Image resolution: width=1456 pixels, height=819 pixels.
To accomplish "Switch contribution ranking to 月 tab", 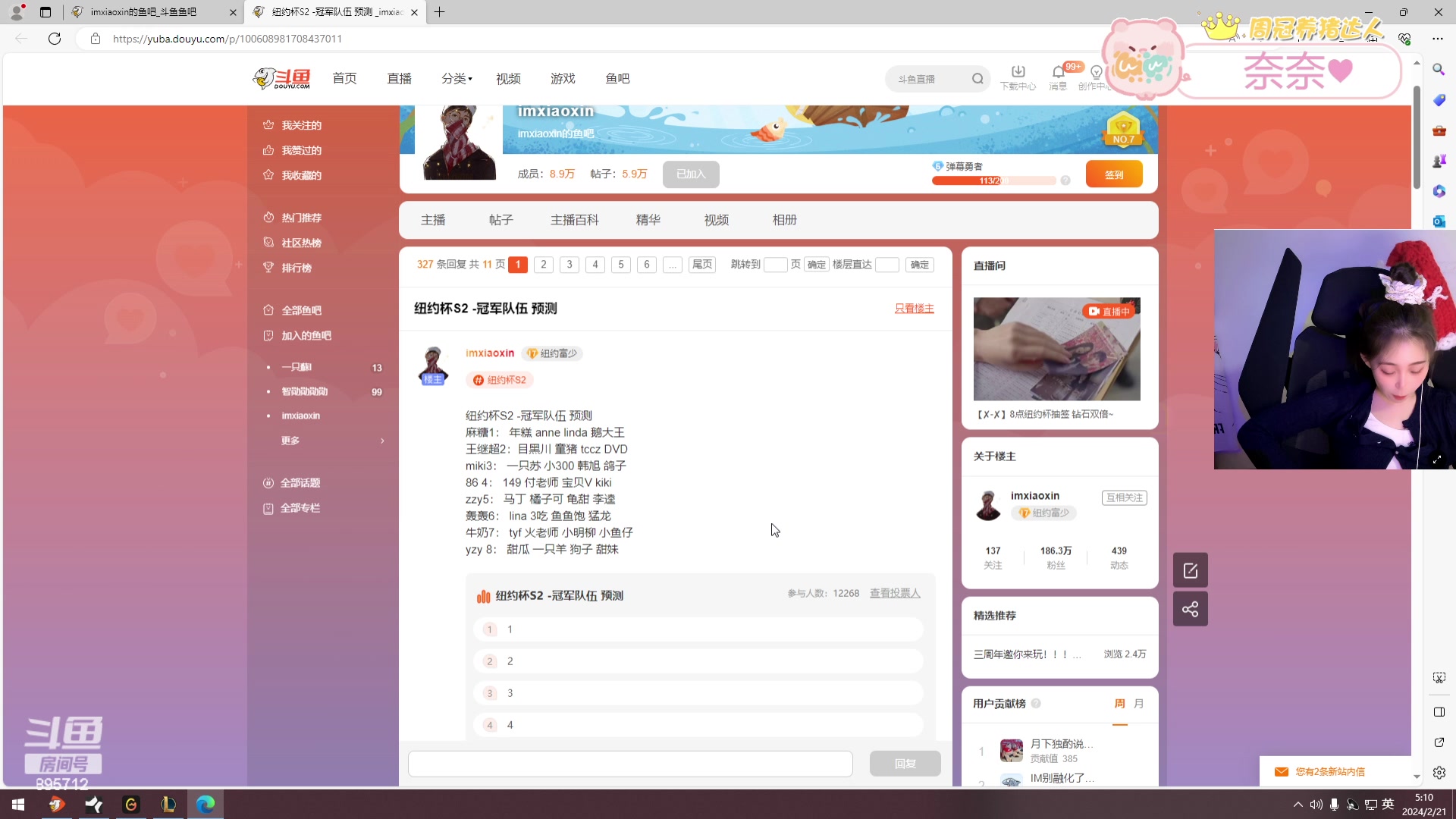I will coord(1138,704).
